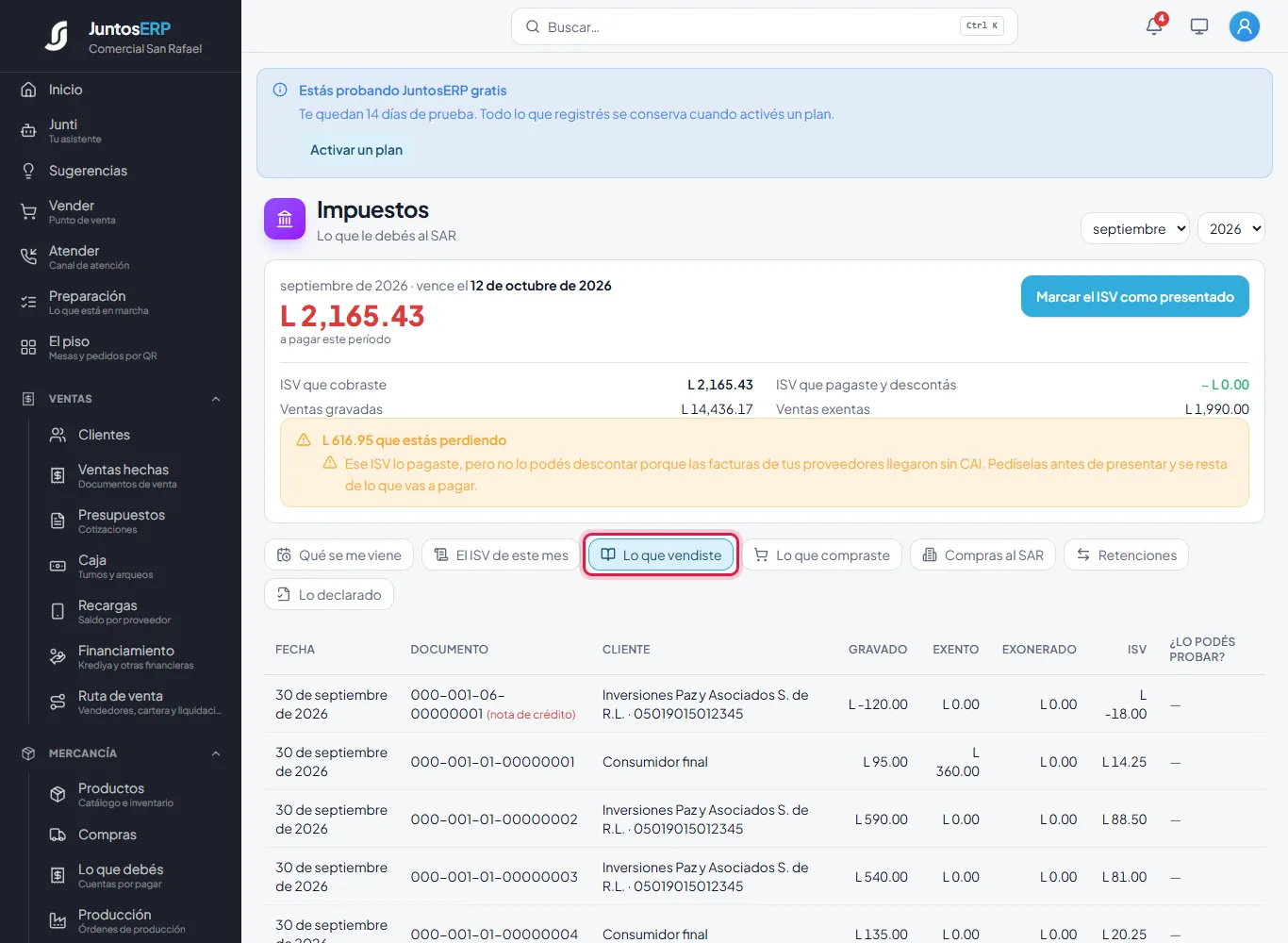Image resolution: width=1288 pixels, height=943 pixels.
Task: Click the Inicio home icon
Action: coord(28,90)
